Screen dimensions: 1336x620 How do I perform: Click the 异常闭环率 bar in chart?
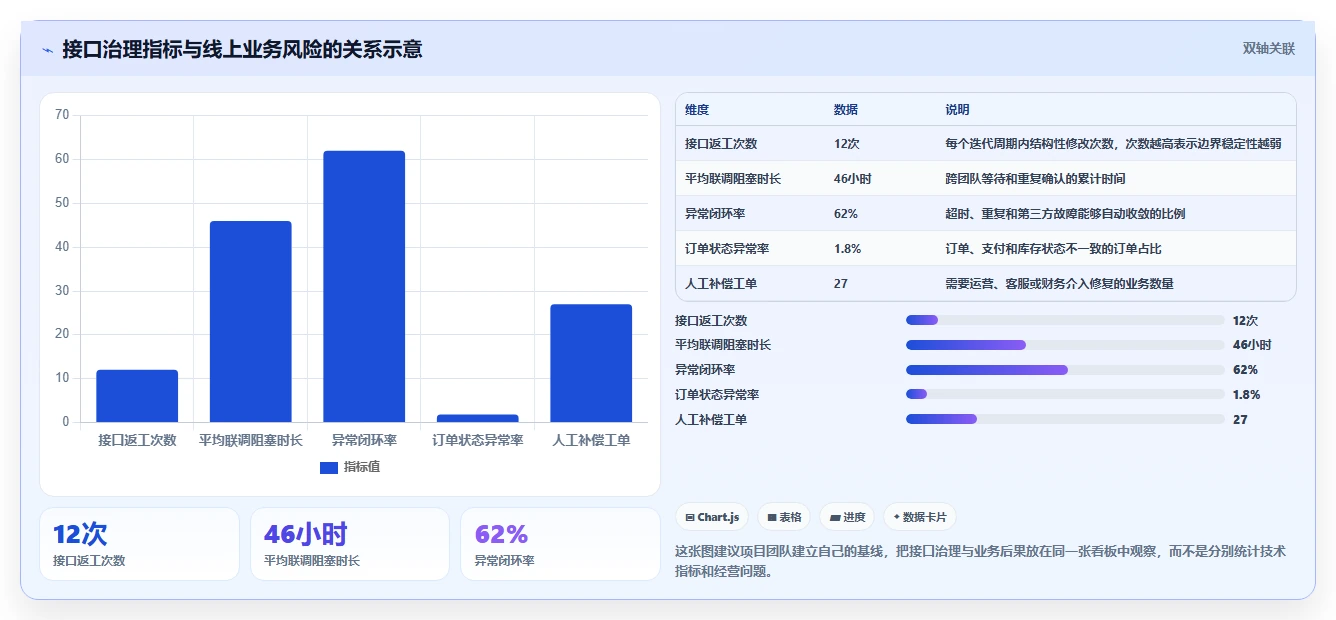[x=364, y=286]
